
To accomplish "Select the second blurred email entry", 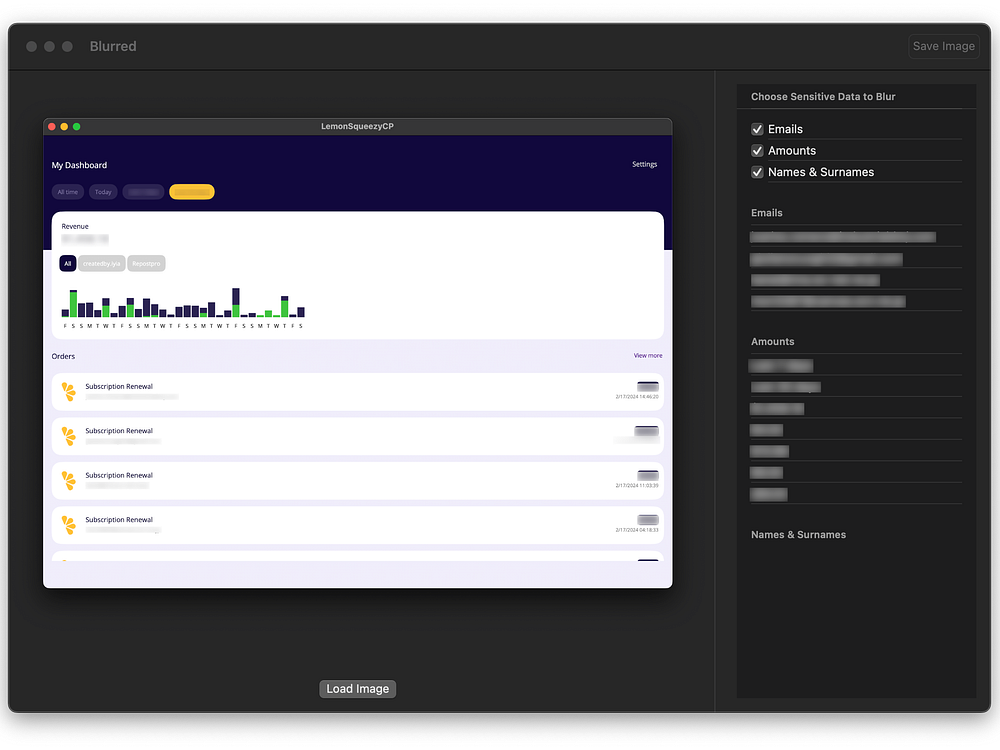I will coord(826,259).
